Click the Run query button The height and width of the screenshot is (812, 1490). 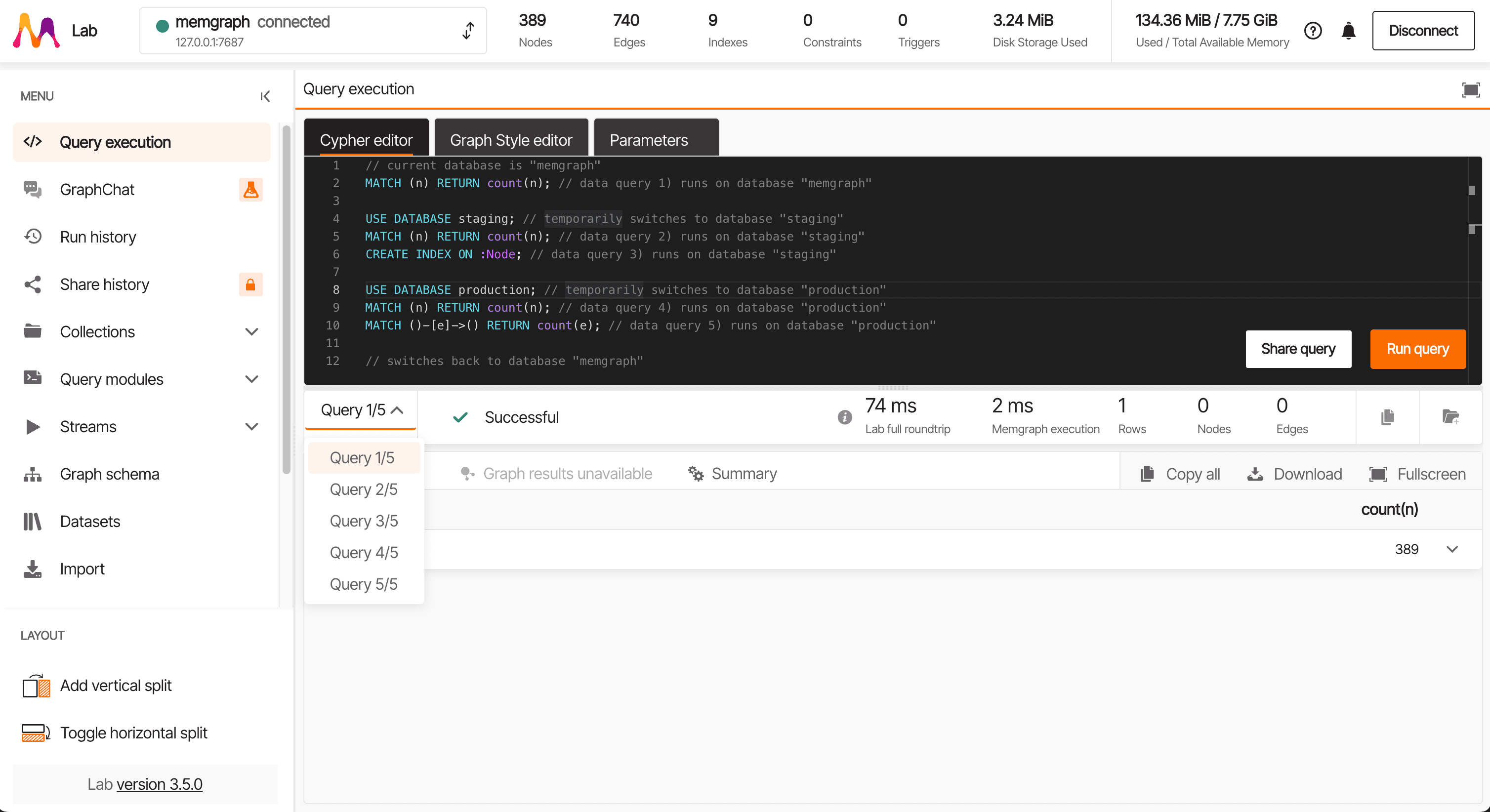click(x=1418, y=349)
